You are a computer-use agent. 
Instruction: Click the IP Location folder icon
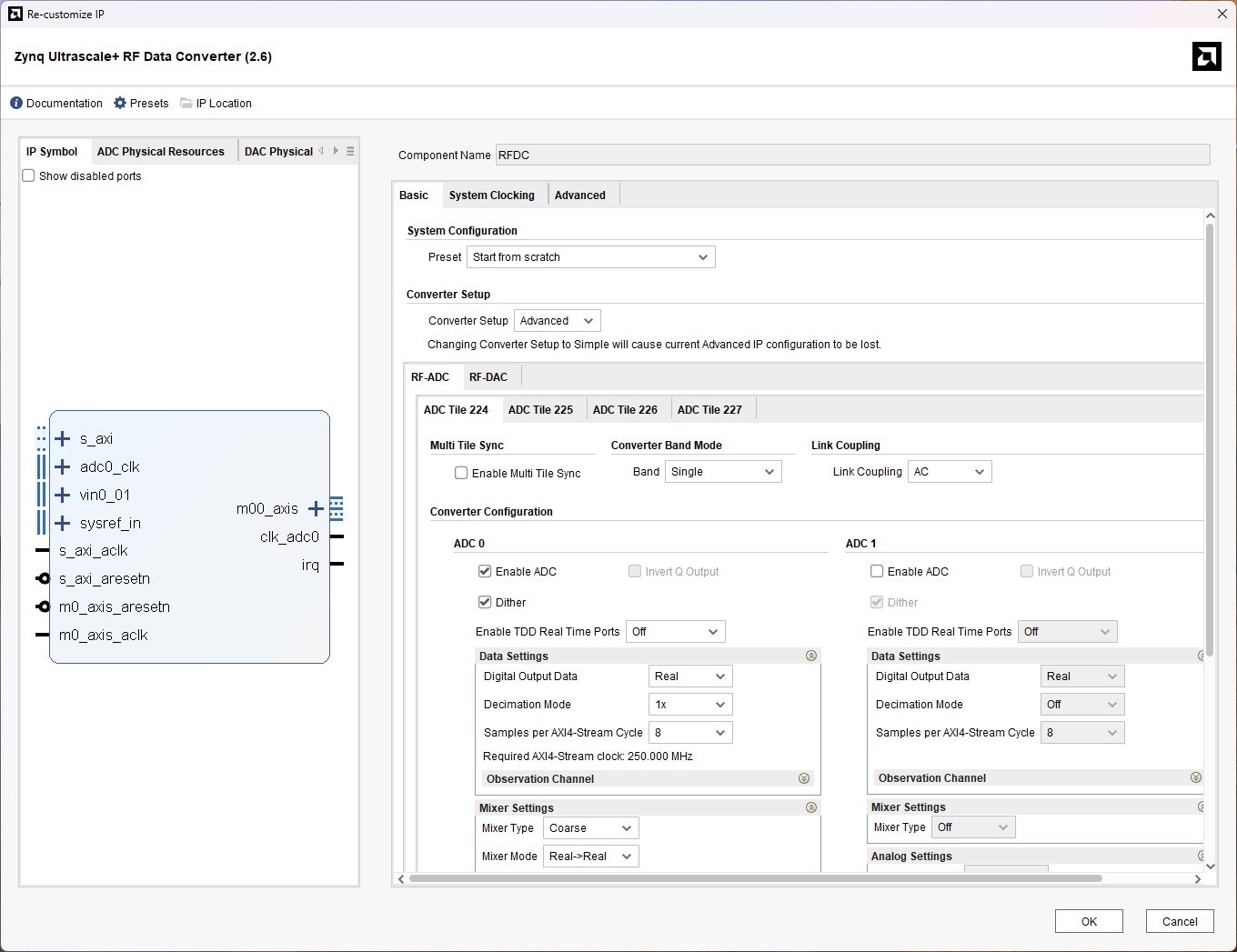pos(186,103)
